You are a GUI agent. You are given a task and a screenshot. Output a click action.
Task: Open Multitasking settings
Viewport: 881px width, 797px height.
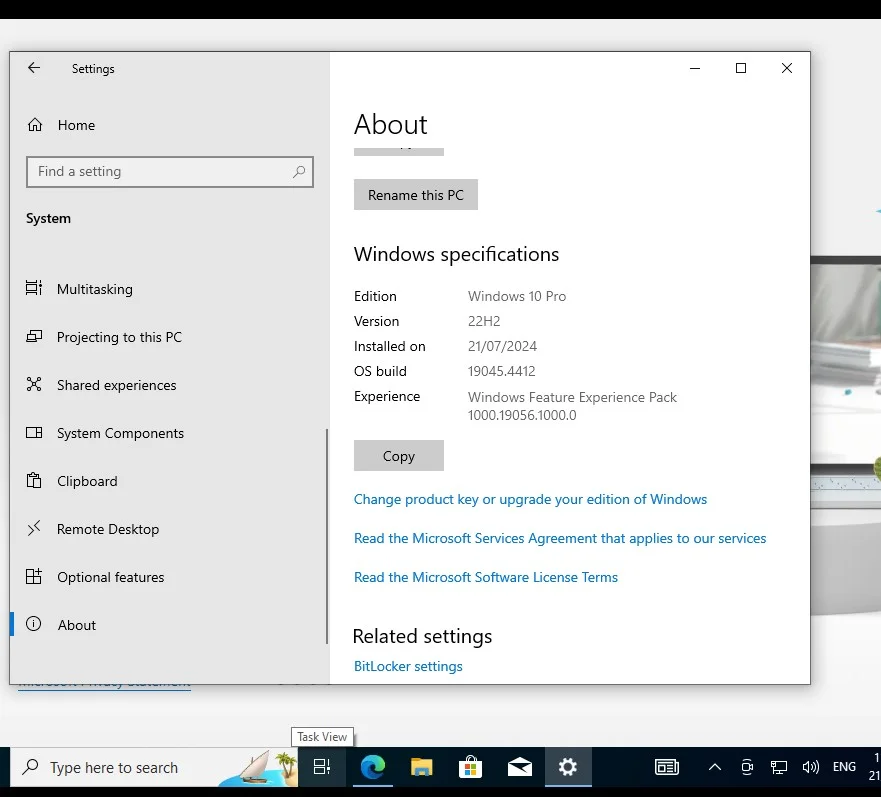(x=169, y=289)
